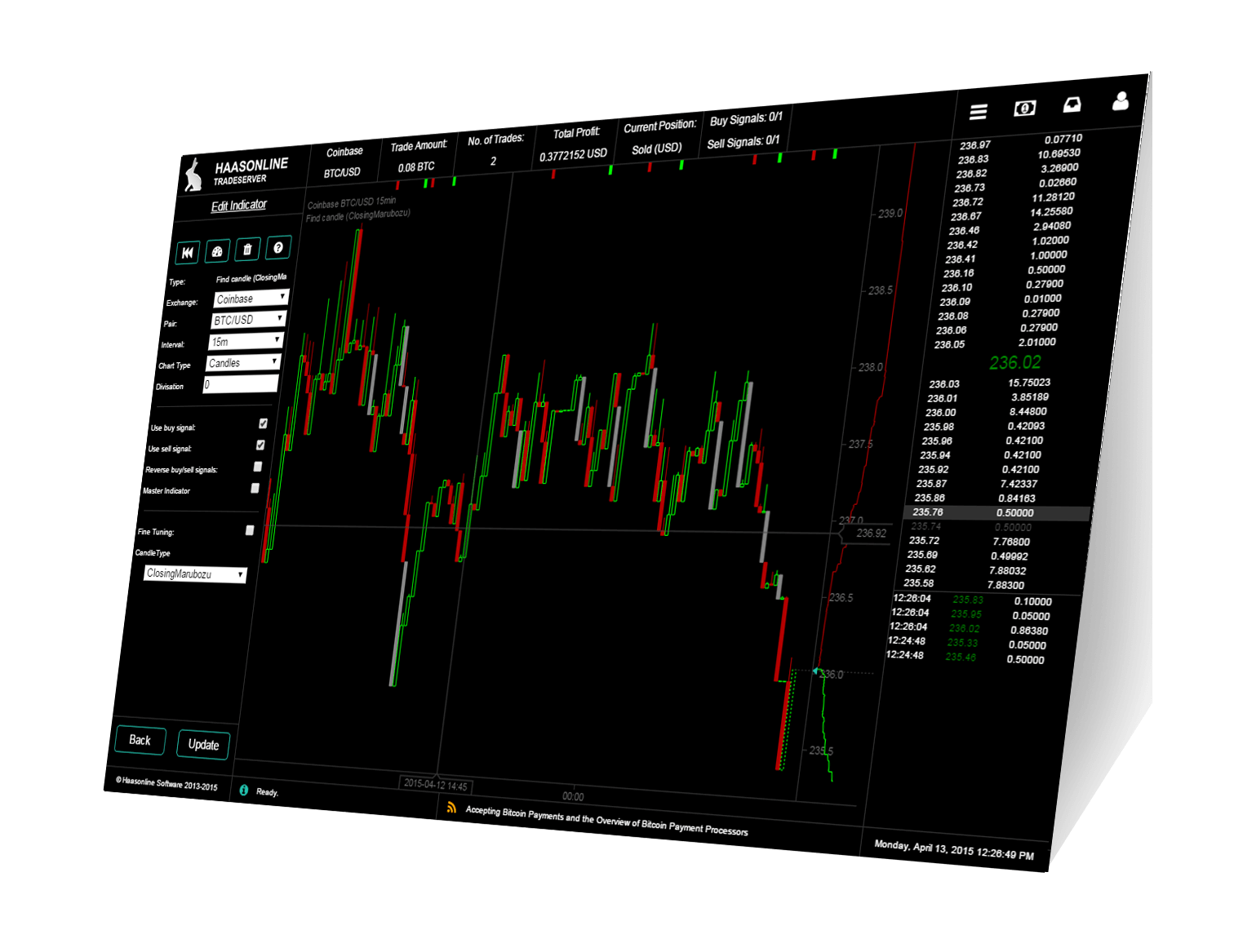
Task: Click the Sell Signals: 0/1 text
Action: (x=744, y=143)
